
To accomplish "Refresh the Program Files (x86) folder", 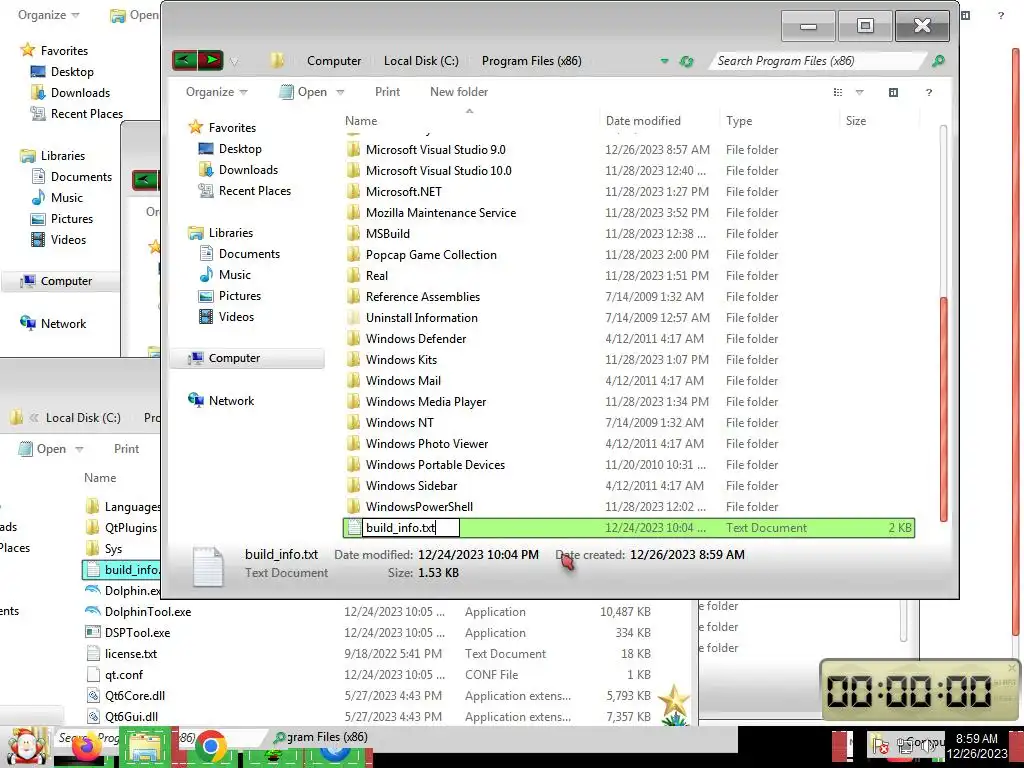I will pyautogui.click(x=686, y=61).
